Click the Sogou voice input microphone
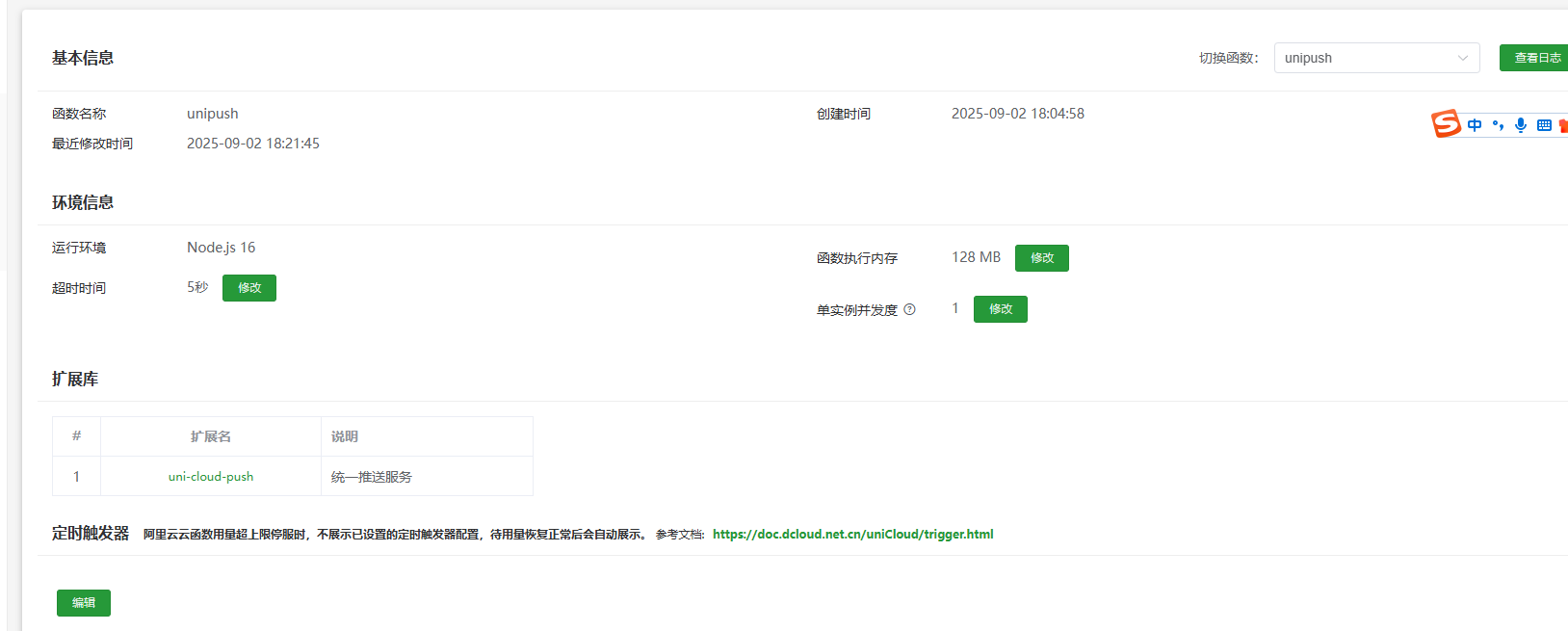Viewport: 1568px width, 631px height. pos(1521,125)
